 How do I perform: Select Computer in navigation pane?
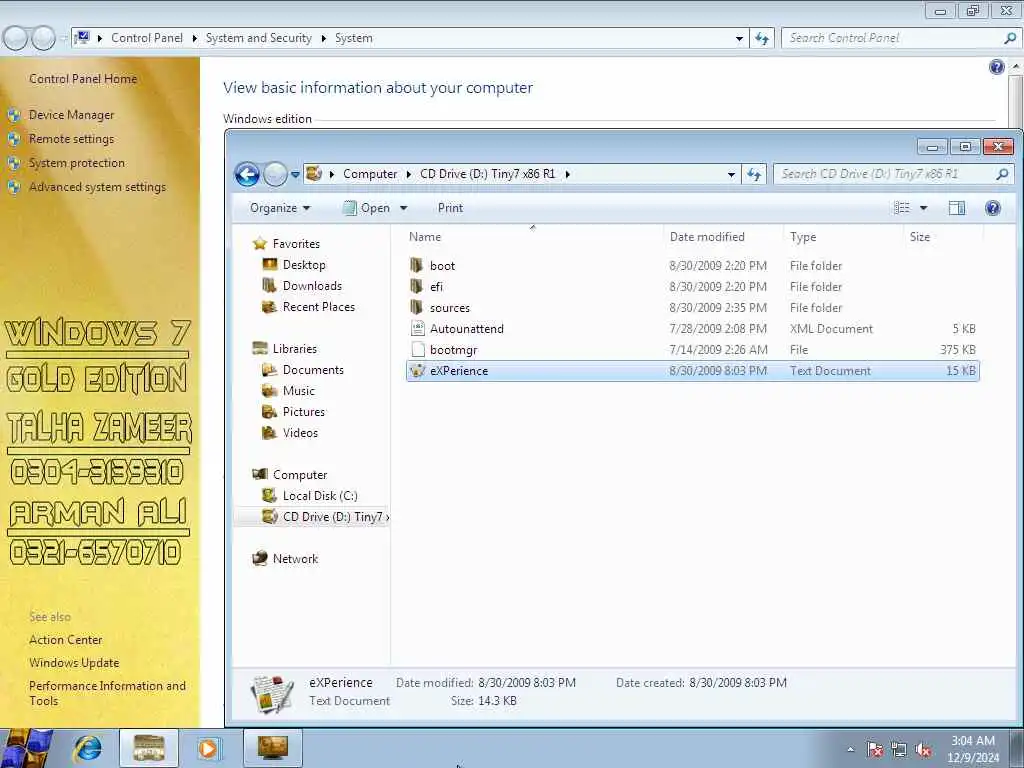[x=300, y=475]
